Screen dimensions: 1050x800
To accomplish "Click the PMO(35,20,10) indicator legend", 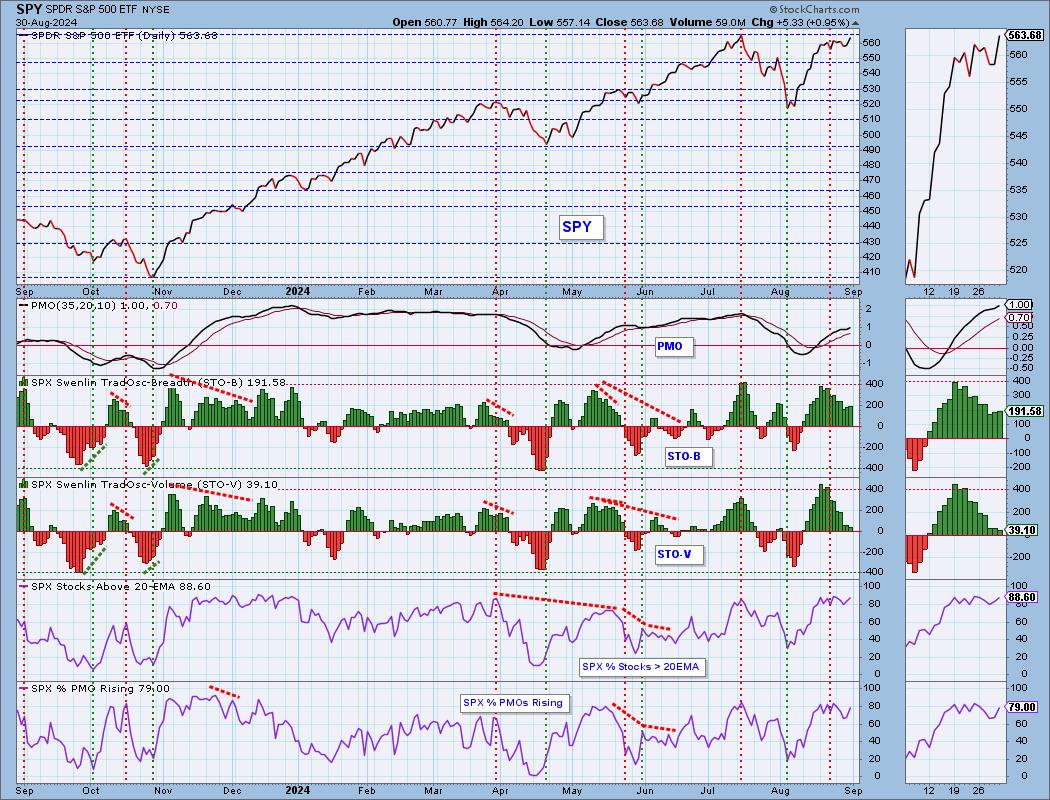I will tap(99, 305).
